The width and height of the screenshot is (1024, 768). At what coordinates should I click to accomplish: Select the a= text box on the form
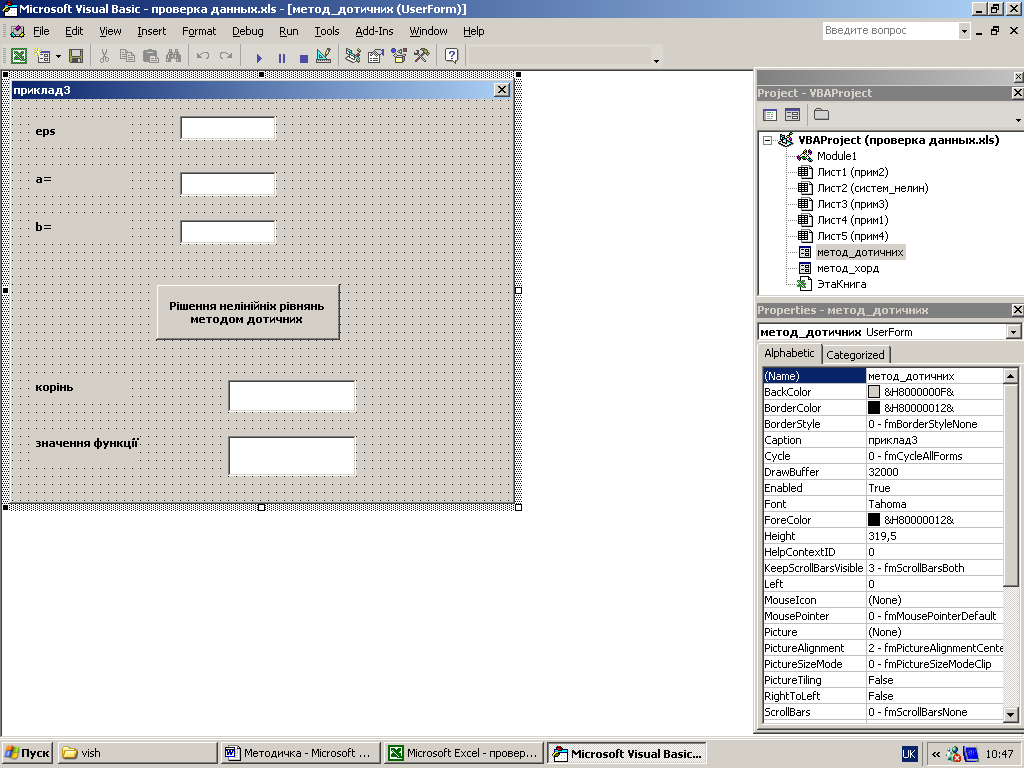(x=228, y=184)
